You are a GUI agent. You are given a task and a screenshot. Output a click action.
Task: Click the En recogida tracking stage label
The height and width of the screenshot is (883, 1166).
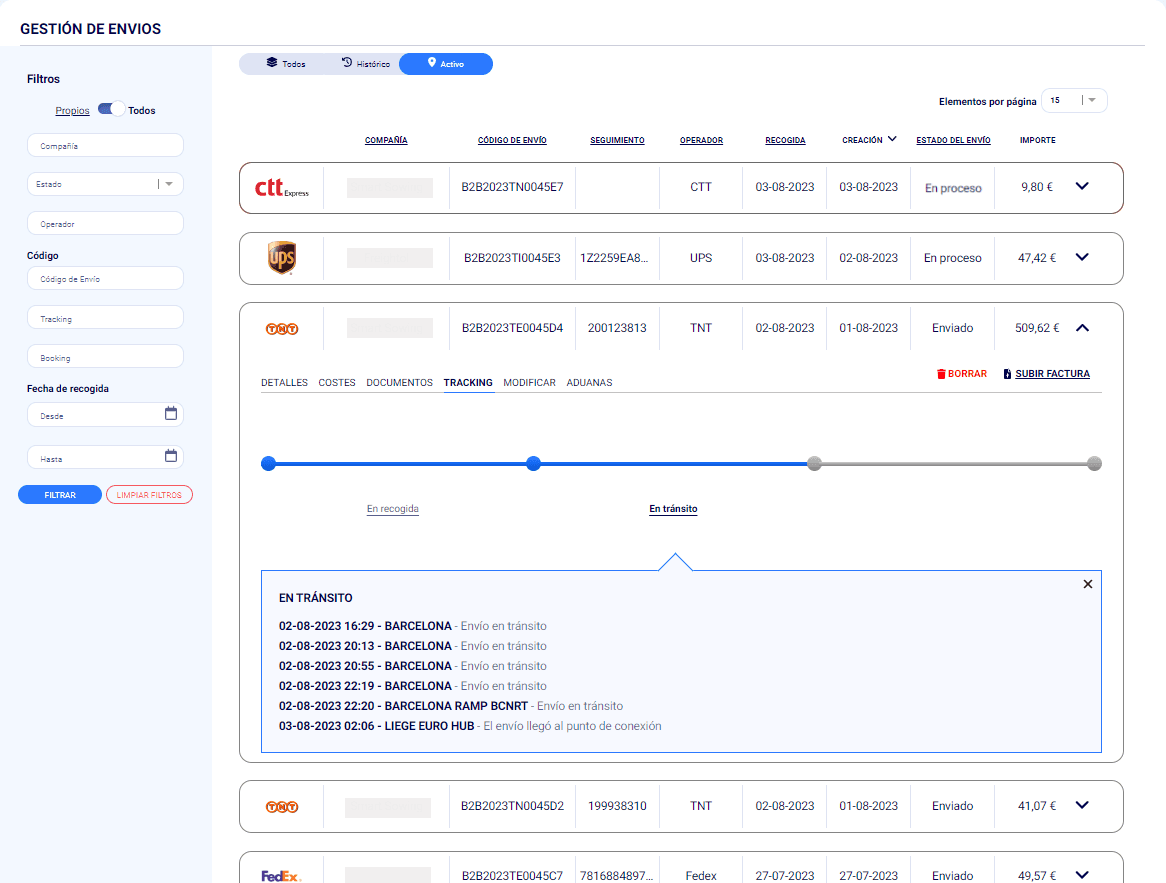tap(393, 509)
